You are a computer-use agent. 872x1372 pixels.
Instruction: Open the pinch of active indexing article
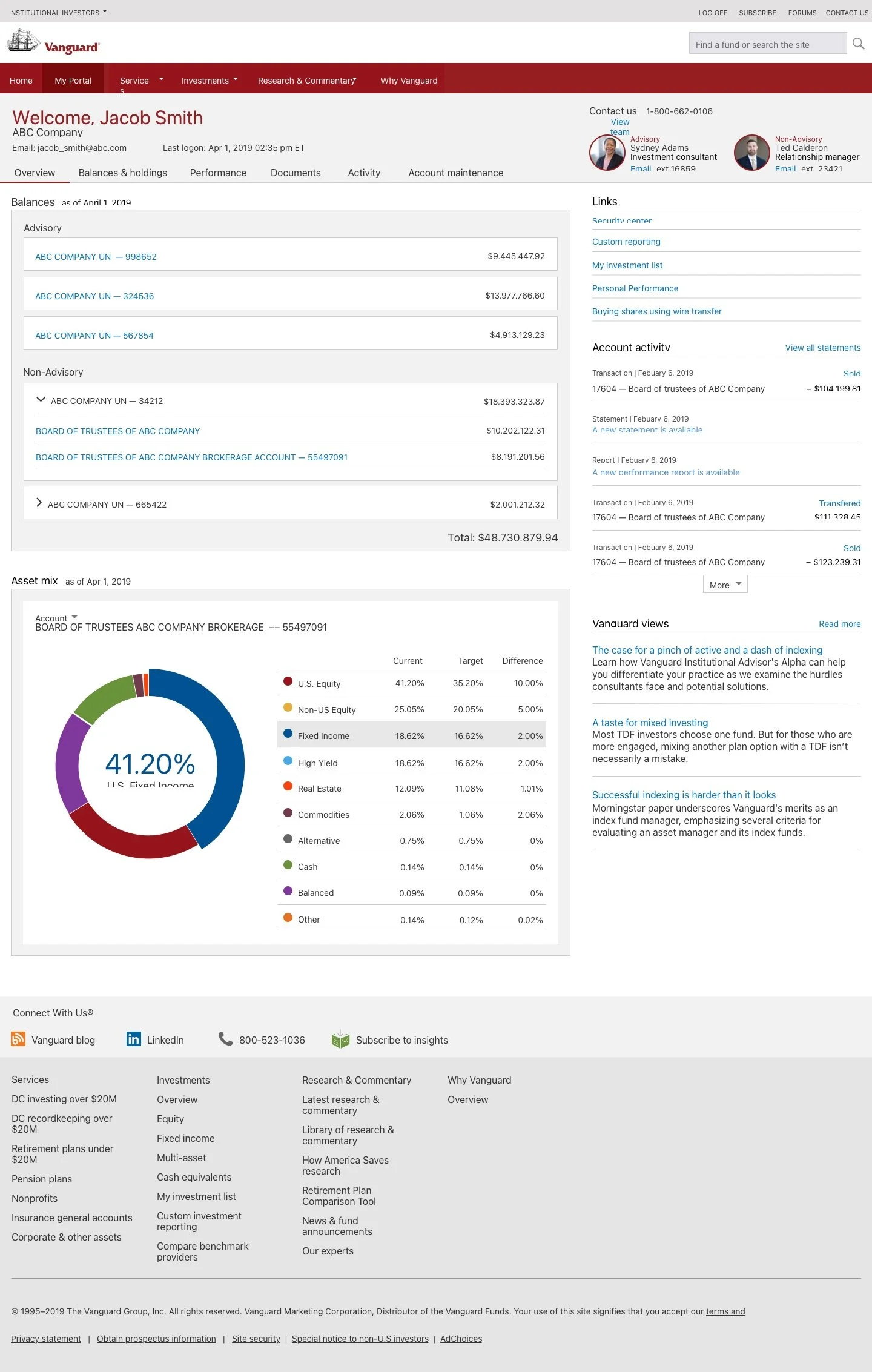(x=707, y=650)
